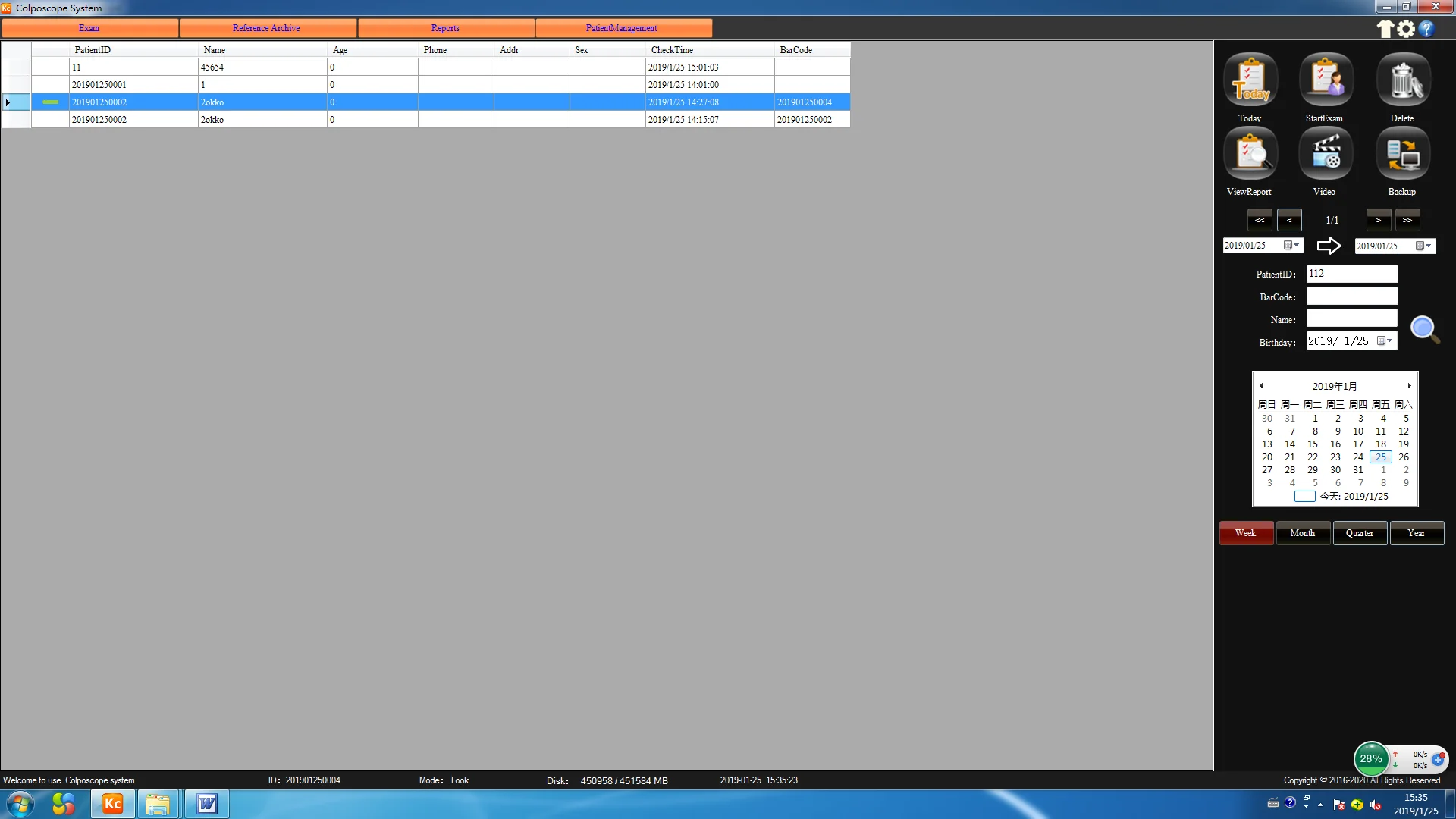The width and height of the screenshot is (1456, 819).
Task: Click the Delete trash can icon
Action: pyautogui.click(x=1403, y=80)
